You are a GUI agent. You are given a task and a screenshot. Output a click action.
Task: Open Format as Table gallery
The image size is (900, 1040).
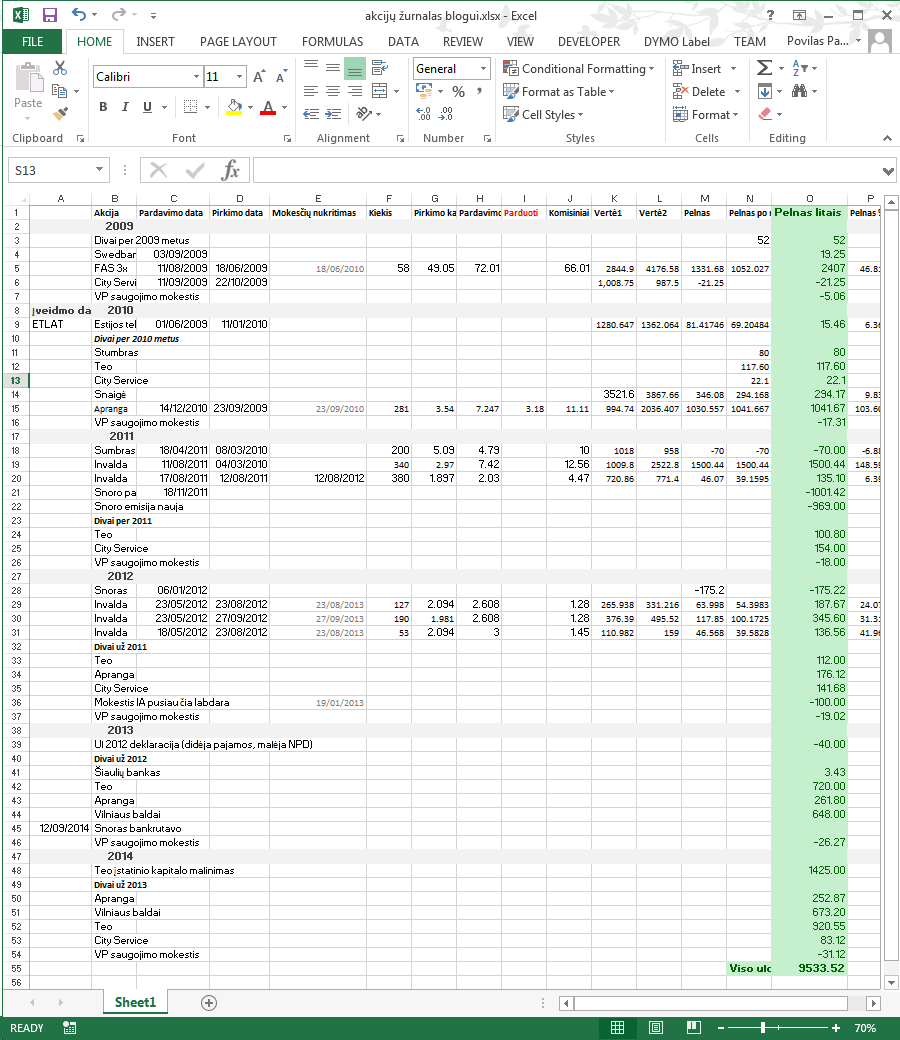[x=558, y=92]
